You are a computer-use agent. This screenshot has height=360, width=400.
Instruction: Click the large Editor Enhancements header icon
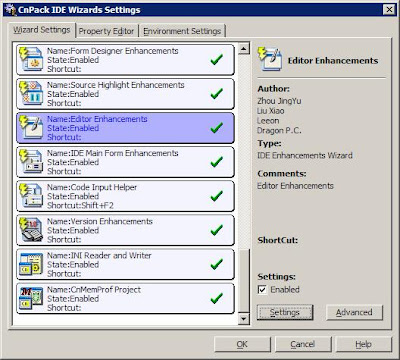point(270,59)
